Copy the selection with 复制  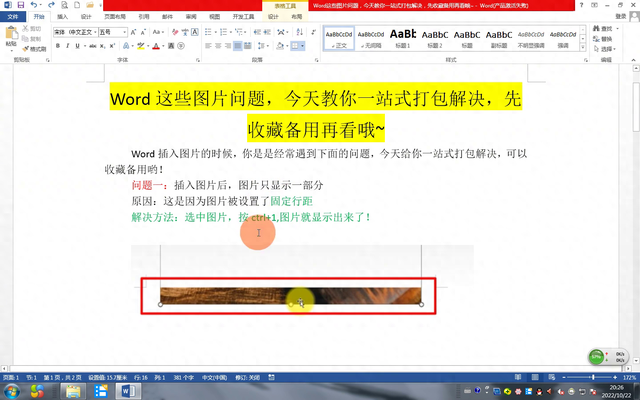click(x=31, y=39)
